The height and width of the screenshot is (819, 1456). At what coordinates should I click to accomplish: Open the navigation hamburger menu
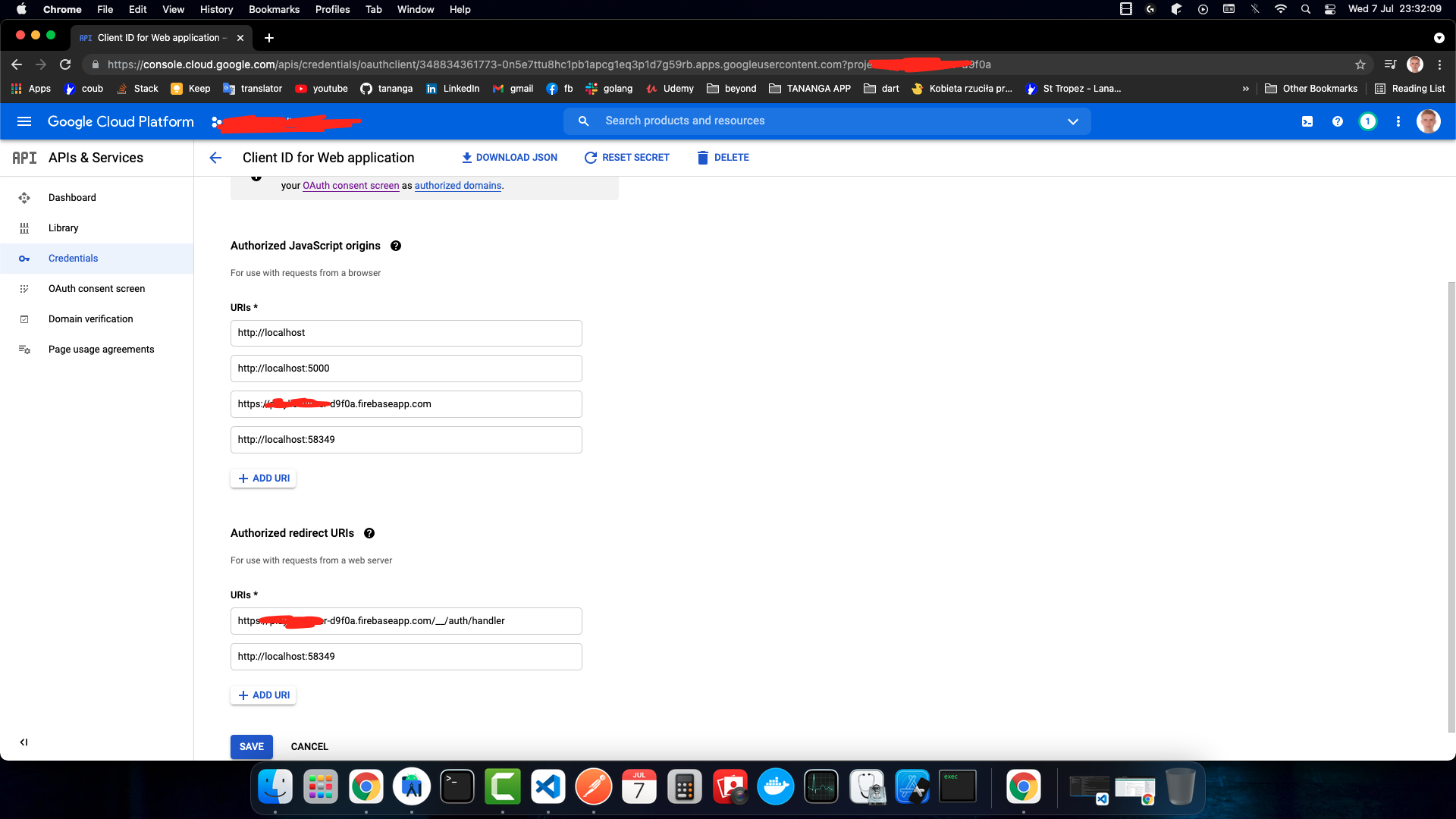[x=24, y=121]
